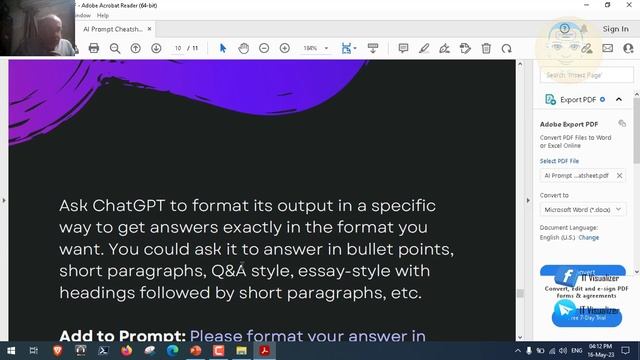This screenshot has height=360, width=640.
Task: Click the ENG language indicator
Action: click(577, 351)
